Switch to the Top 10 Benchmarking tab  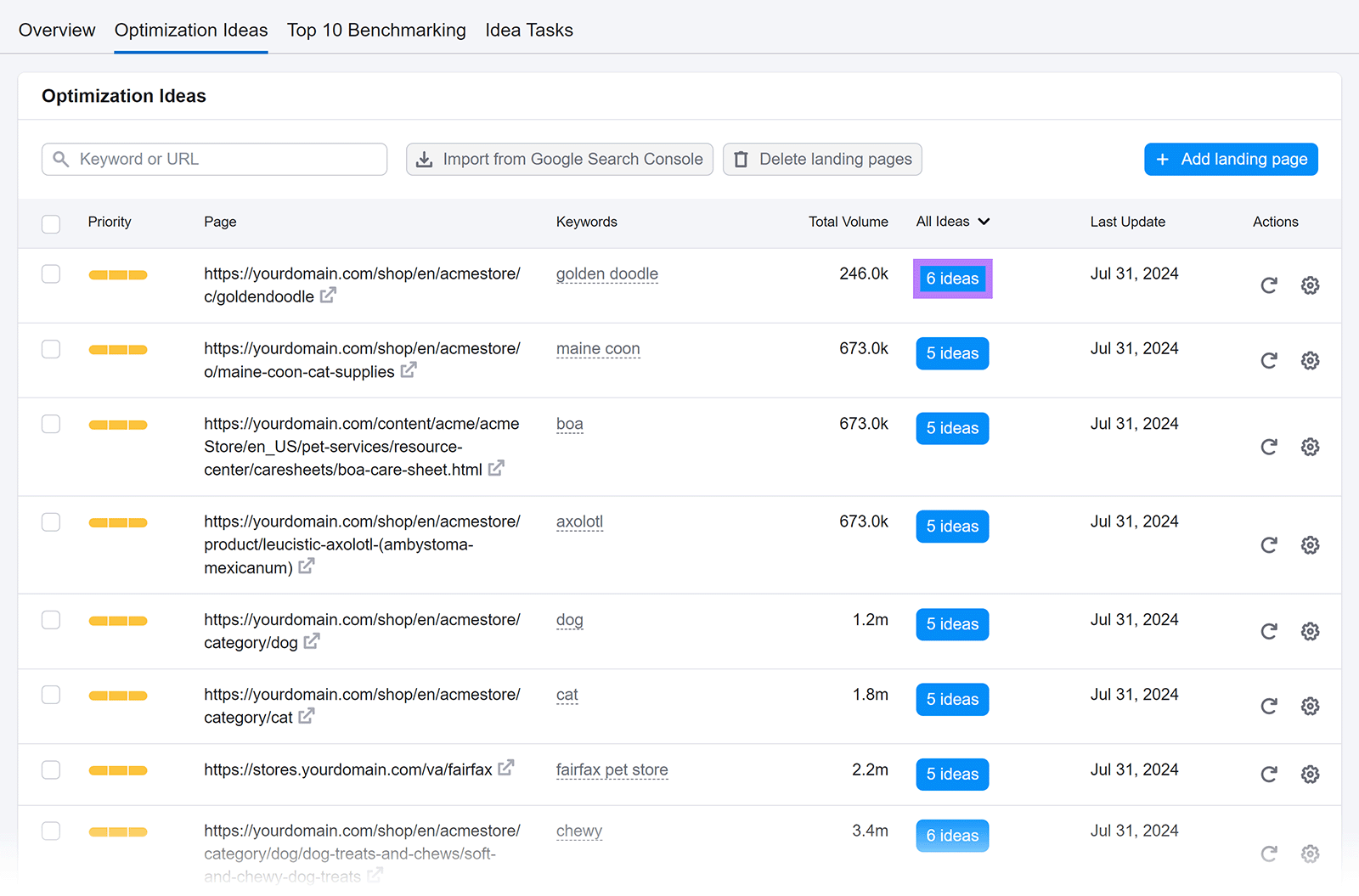point(376,30)
